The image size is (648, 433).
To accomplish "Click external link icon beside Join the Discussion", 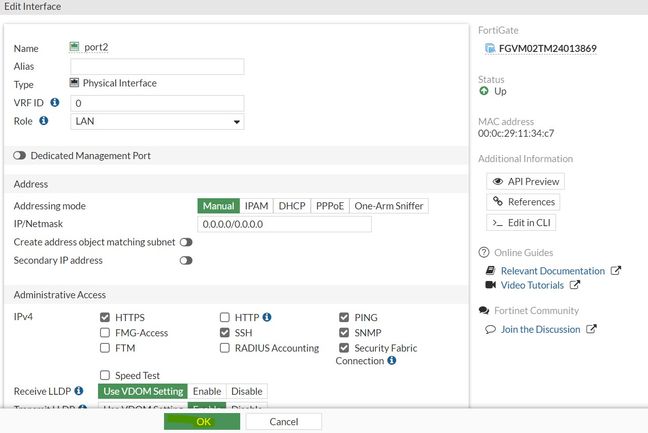I will (591, 329).
